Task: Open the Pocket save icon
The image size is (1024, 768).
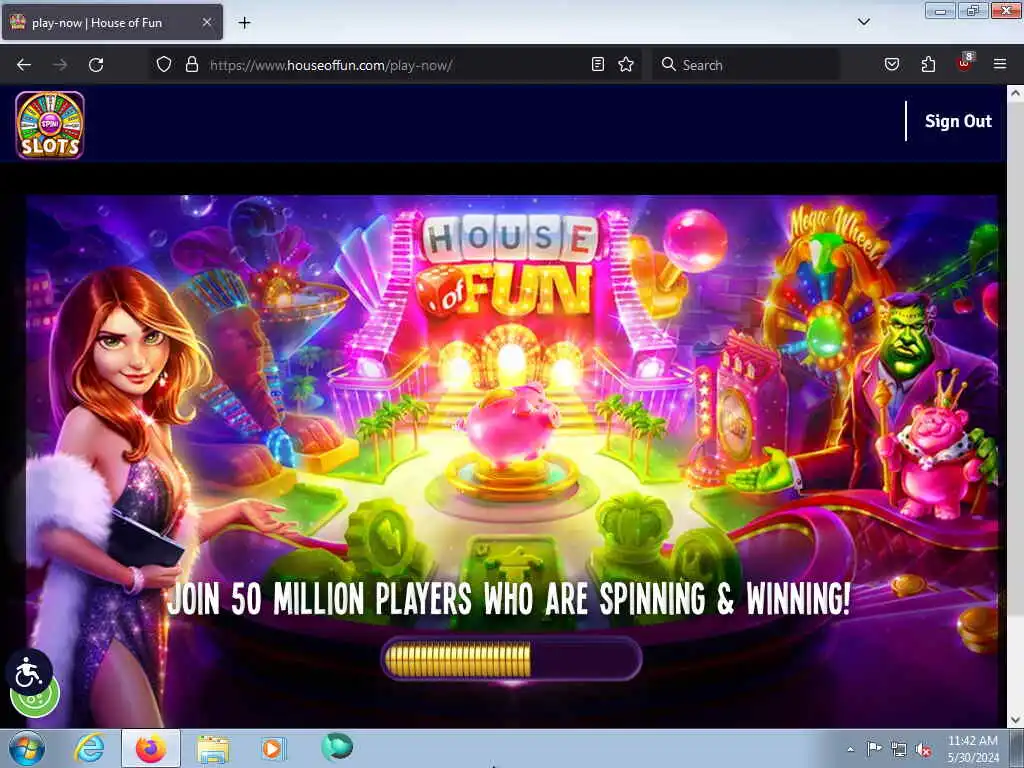Action: pyautogui.click(x=891, y=64)
